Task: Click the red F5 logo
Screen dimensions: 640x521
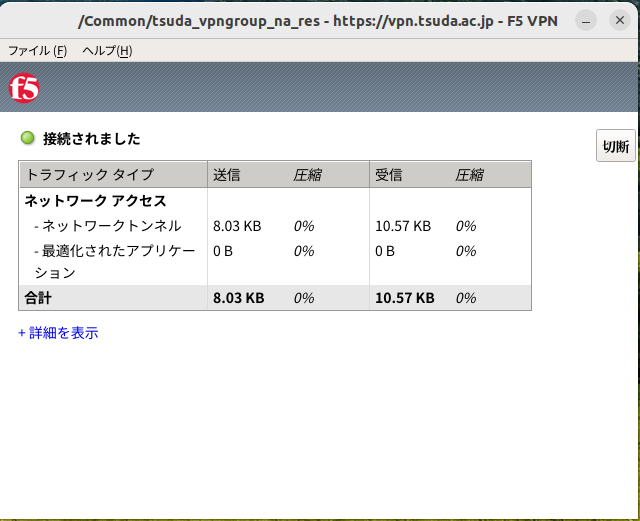Action: point(24,89)
